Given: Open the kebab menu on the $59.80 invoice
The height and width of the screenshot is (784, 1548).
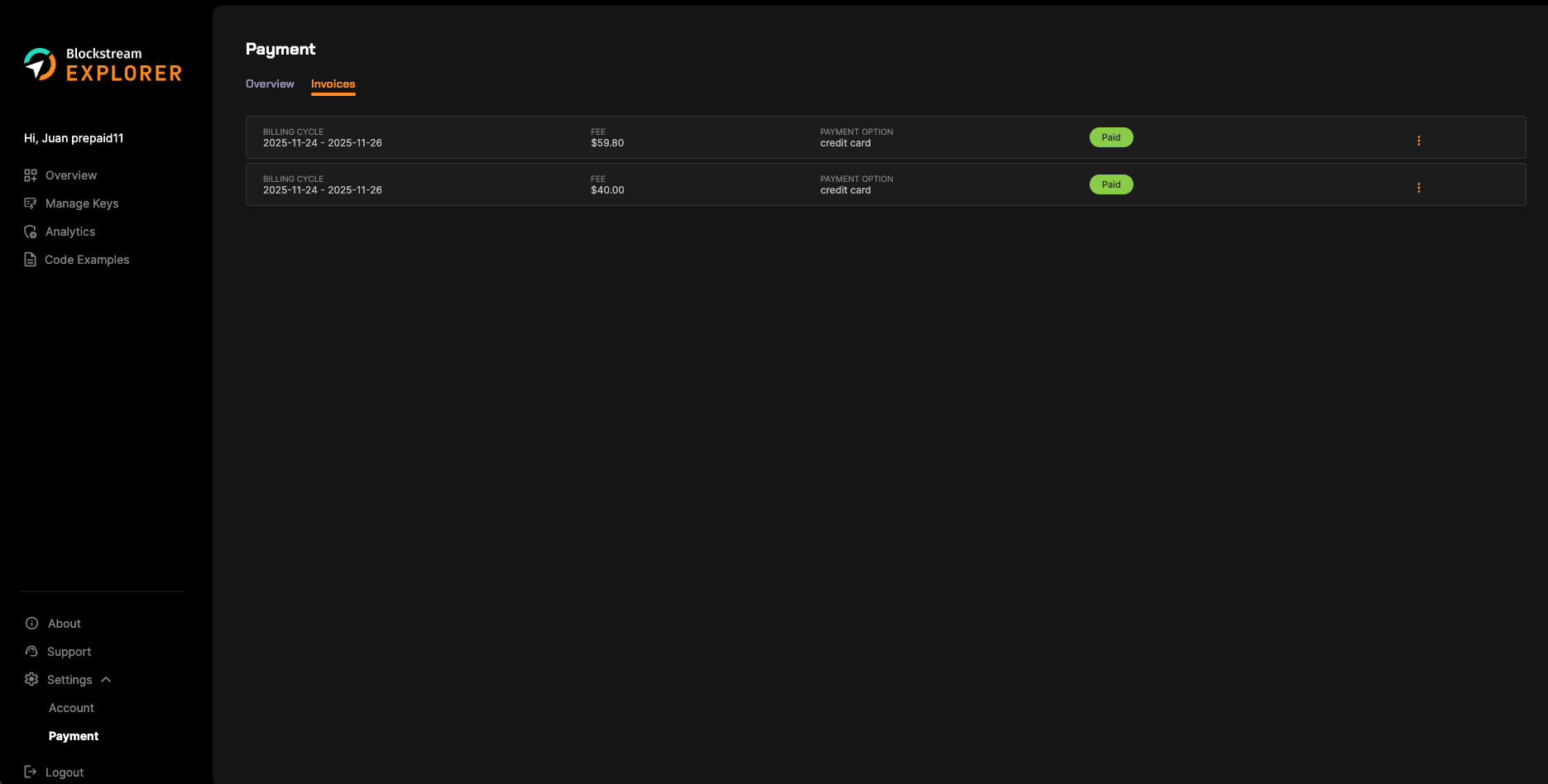Looking at the screenshot, I should (x=1419, y=141).
